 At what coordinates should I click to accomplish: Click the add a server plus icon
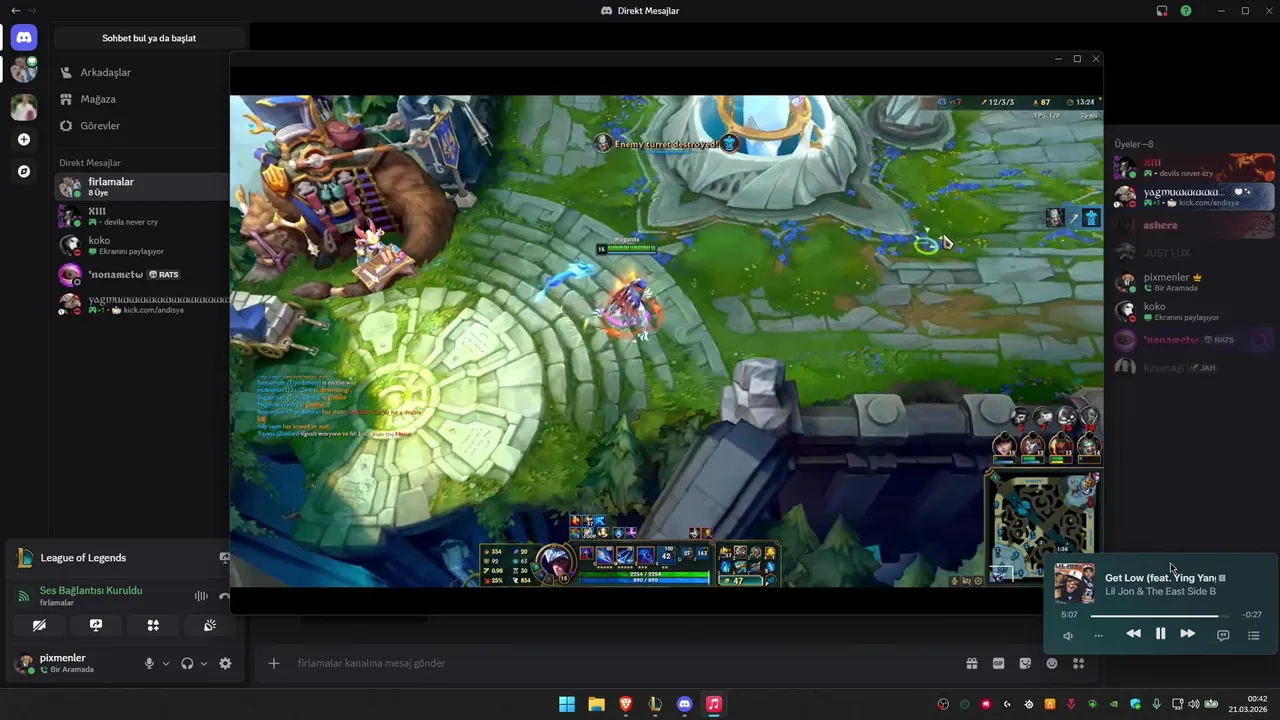[x=24, y=140]
